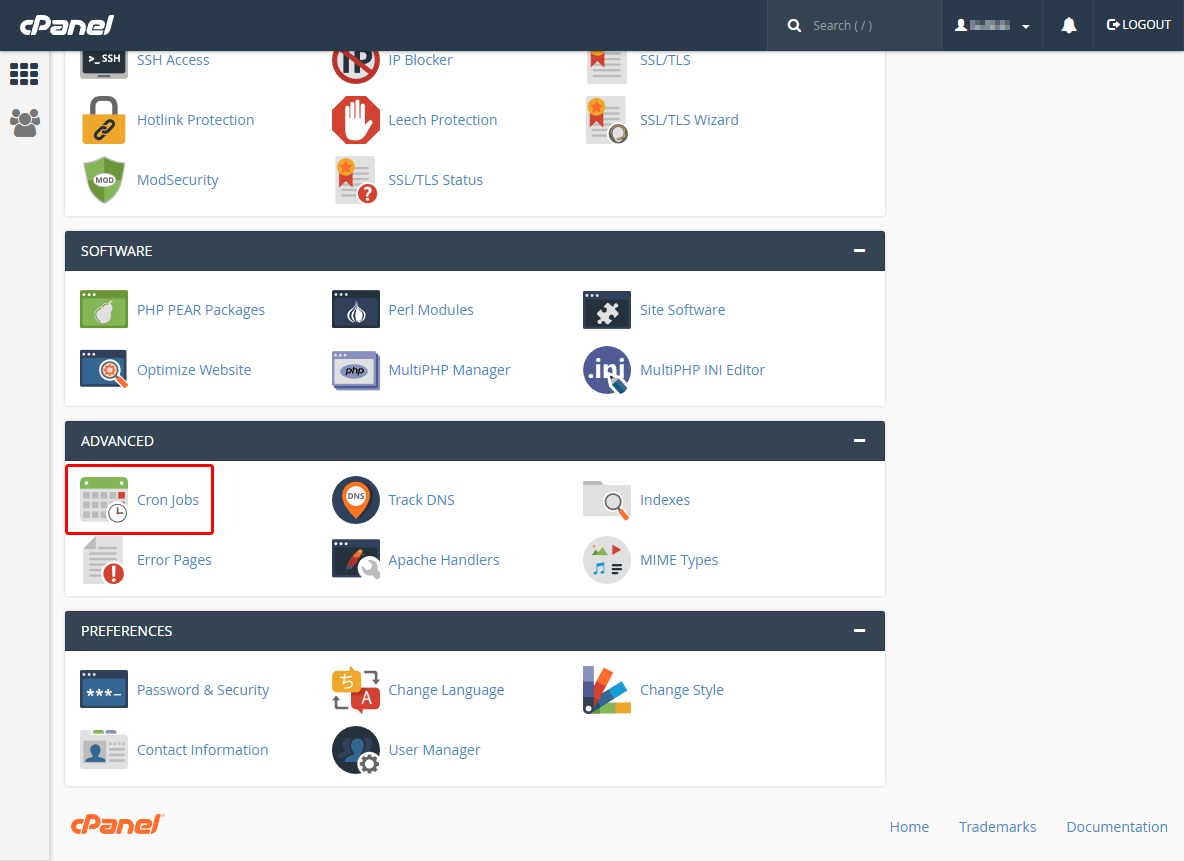This screenshot has height=861, width=1184.
Task: Open the notifications bell icon
Action: click(x=1068, y=26)
